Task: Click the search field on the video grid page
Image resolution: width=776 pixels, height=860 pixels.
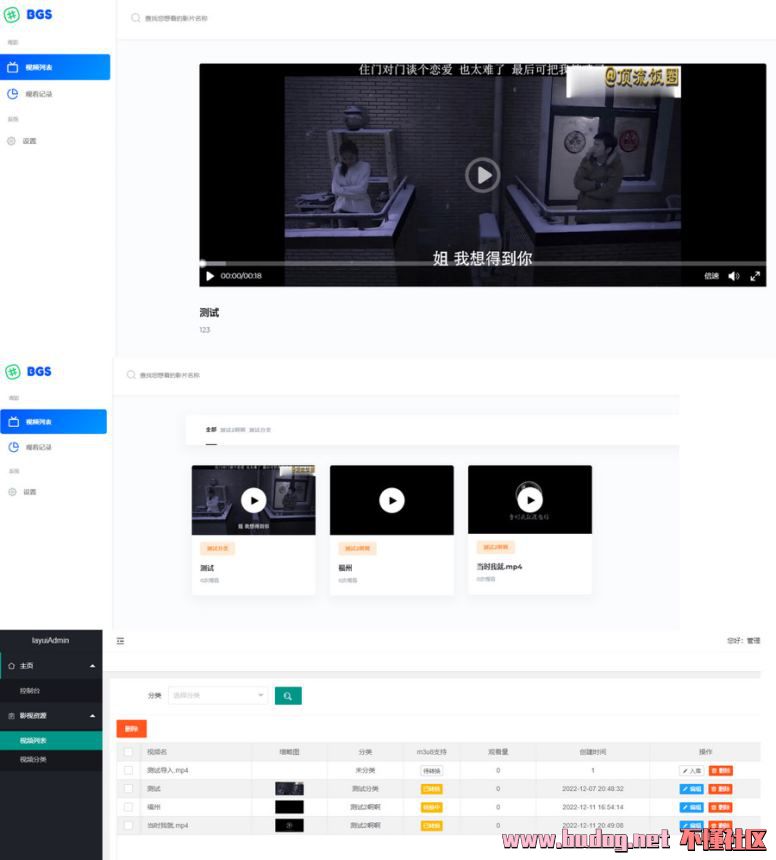Action: click(169, 375)
